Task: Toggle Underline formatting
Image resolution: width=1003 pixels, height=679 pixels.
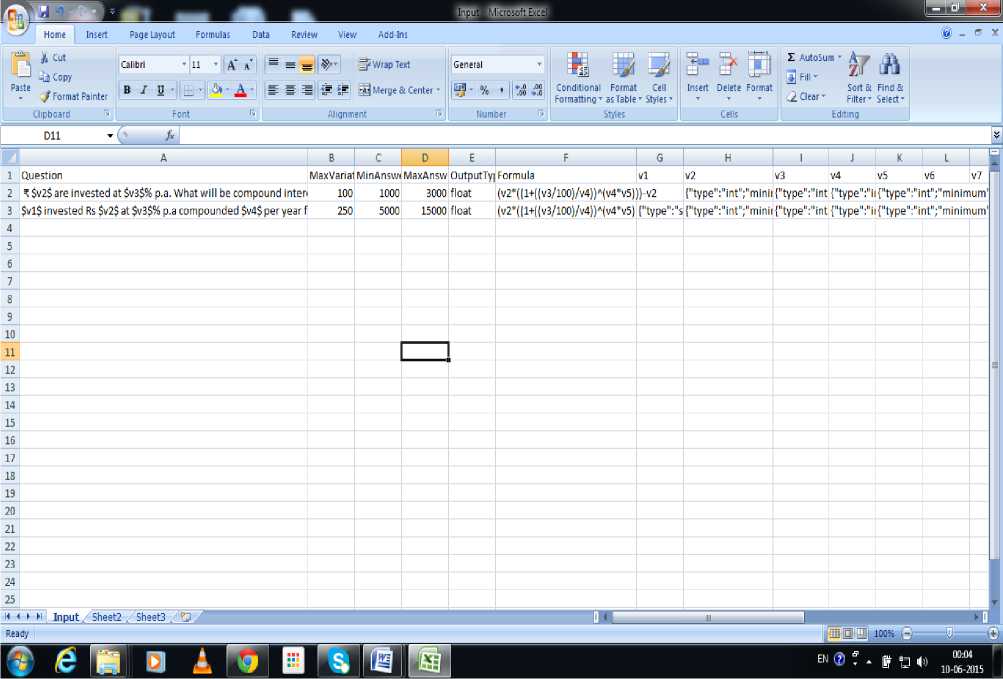Action: point(161,90)
